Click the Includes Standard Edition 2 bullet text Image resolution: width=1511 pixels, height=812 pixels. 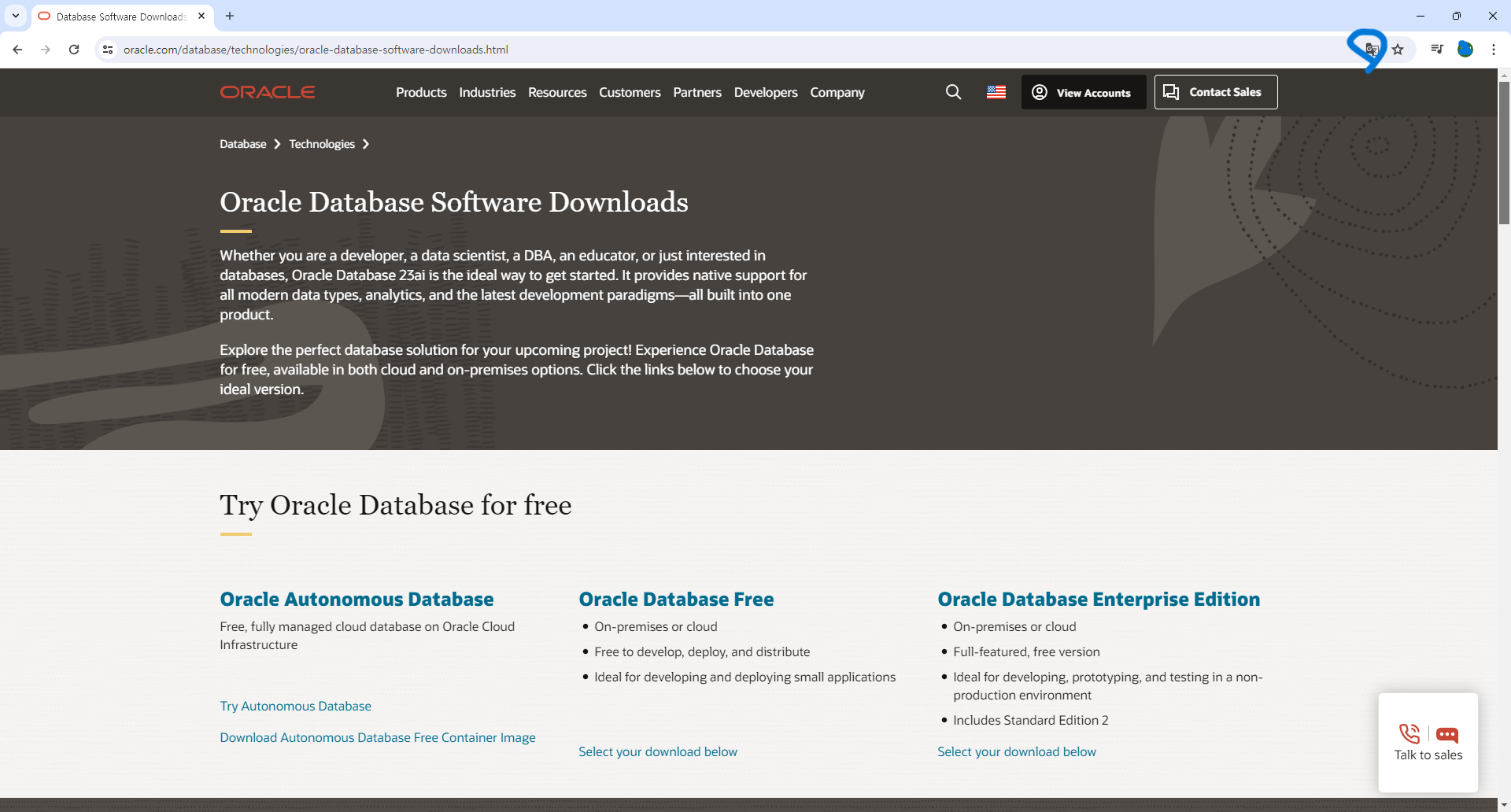1030,720
